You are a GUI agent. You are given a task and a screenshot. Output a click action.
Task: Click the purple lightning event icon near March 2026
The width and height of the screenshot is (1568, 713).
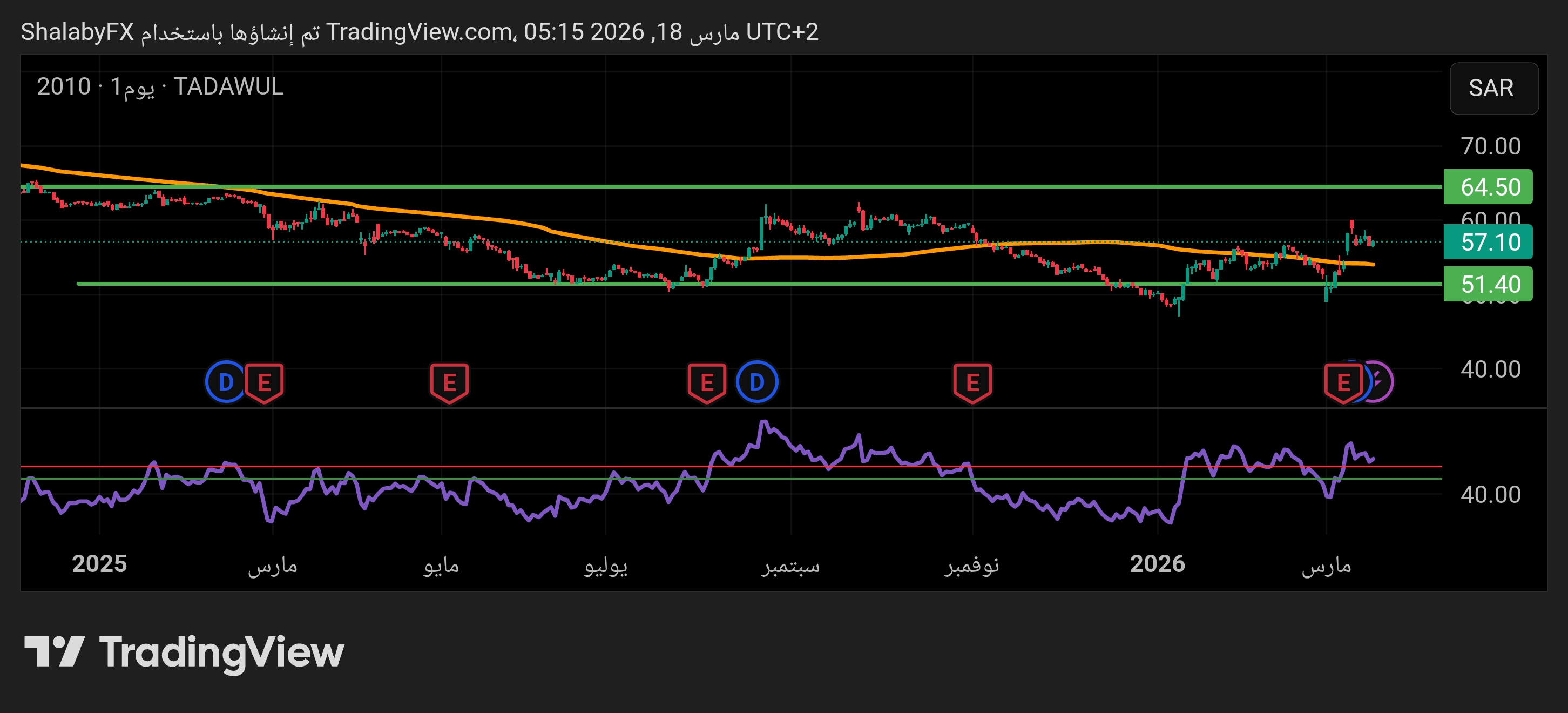click(x=1381, y=382)
